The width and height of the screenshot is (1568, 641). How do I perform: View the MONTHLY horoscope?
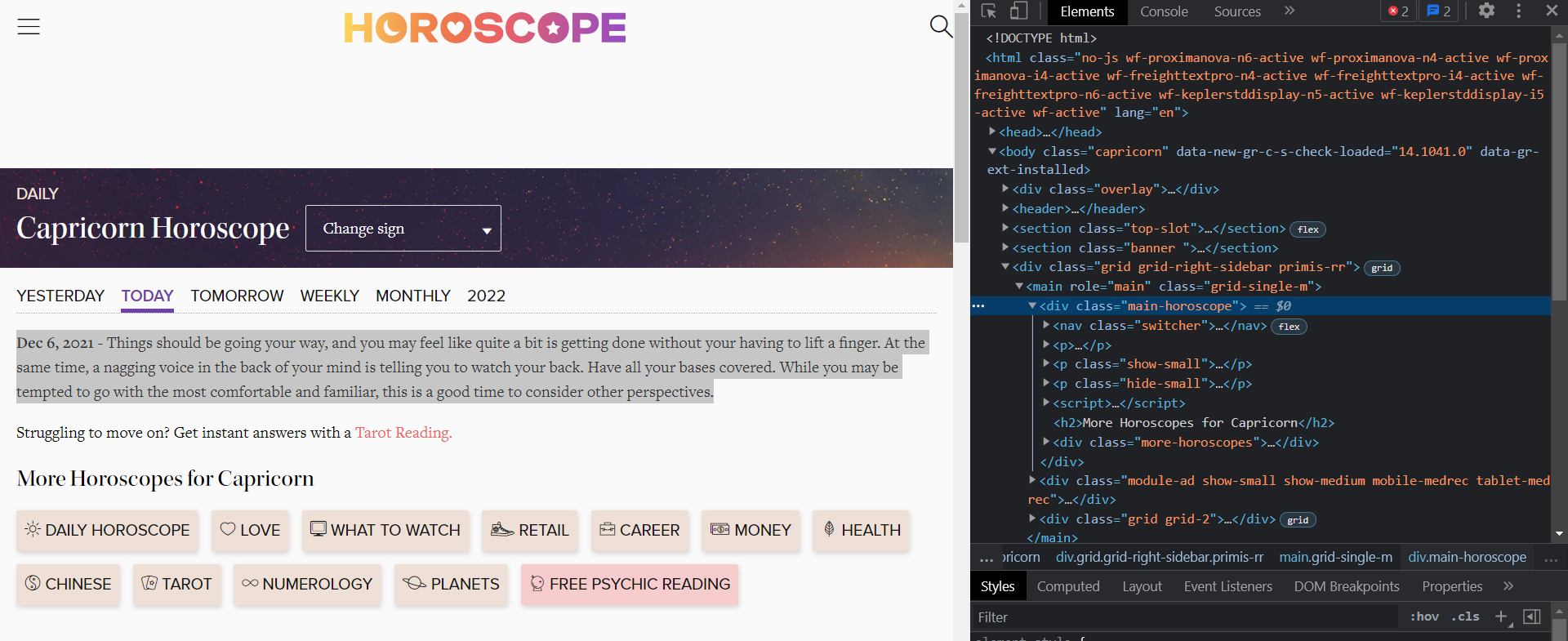click(413, 296)
